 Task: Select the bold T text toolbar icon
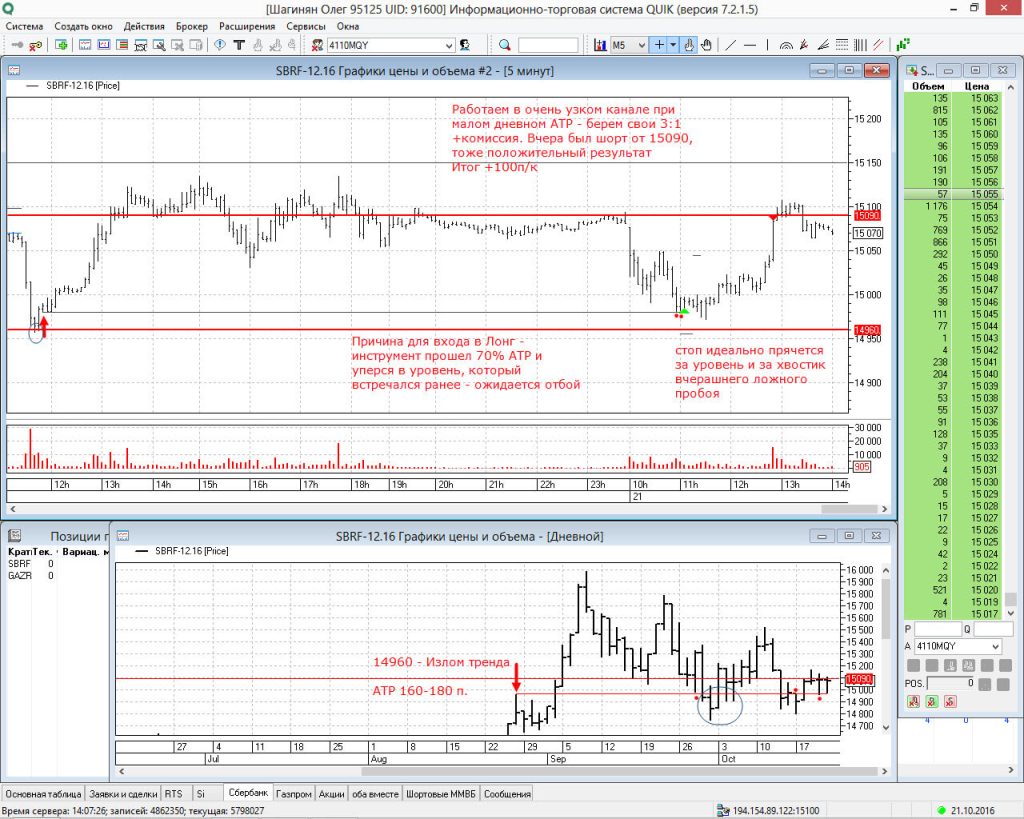pyautogui.click(x=239, y=45)
